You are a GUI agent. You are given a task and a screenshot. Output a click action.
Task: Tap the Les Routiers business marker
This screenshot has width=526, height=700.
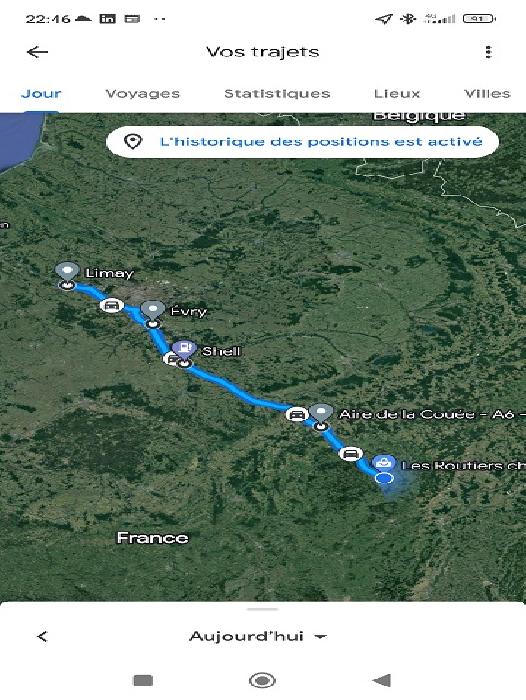[384, 463]
